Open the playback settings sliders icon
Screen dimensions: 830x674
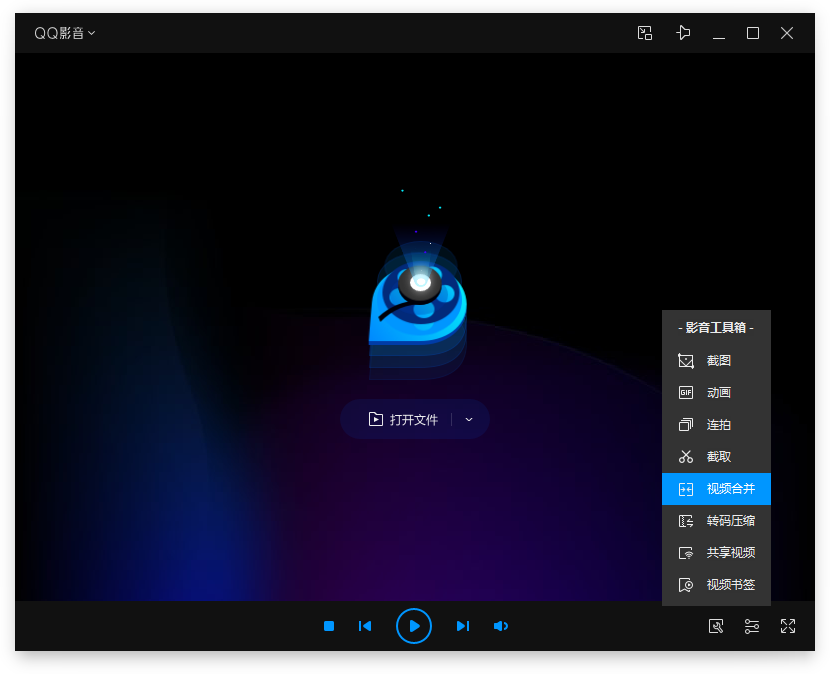752,626
